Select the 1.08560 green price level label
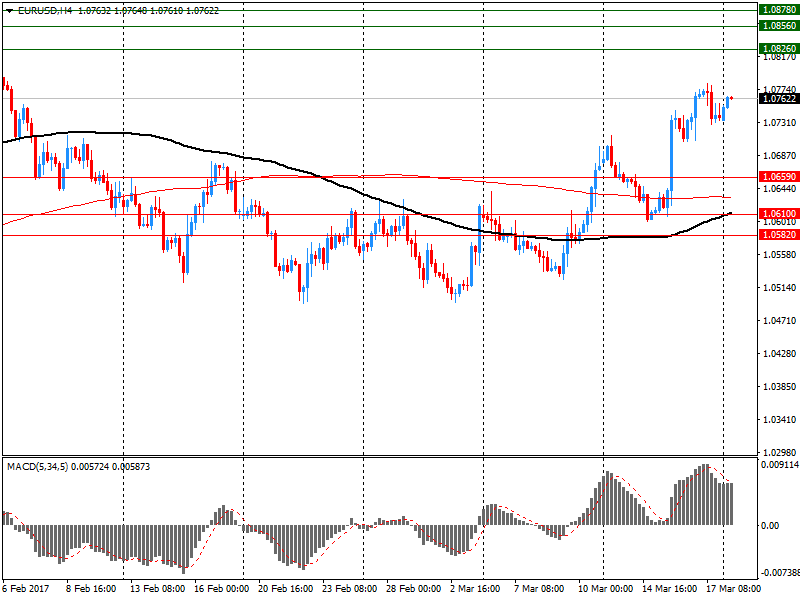The height and width of the screenshot is (600, 800). [x=779, y=26]
